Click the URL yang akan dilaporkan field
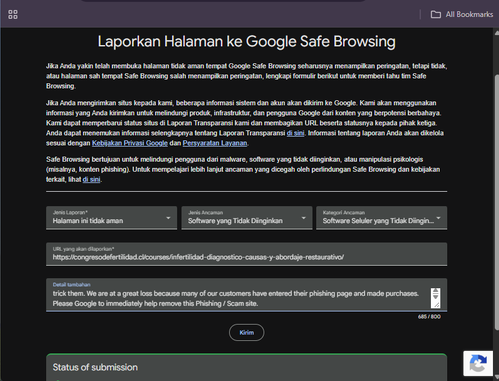499x381 pixels. click(x=247, y=254)
